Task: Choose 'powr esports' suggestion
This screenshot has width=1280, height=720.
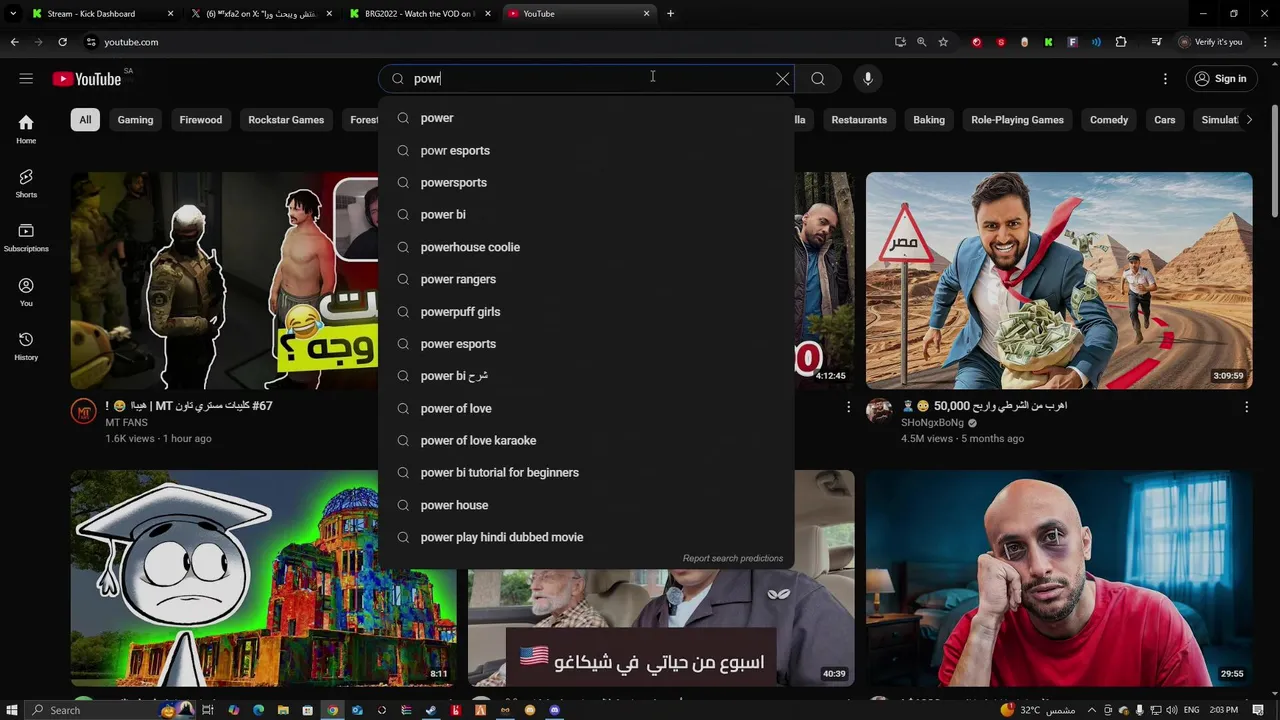Action: tap(586, 150)
